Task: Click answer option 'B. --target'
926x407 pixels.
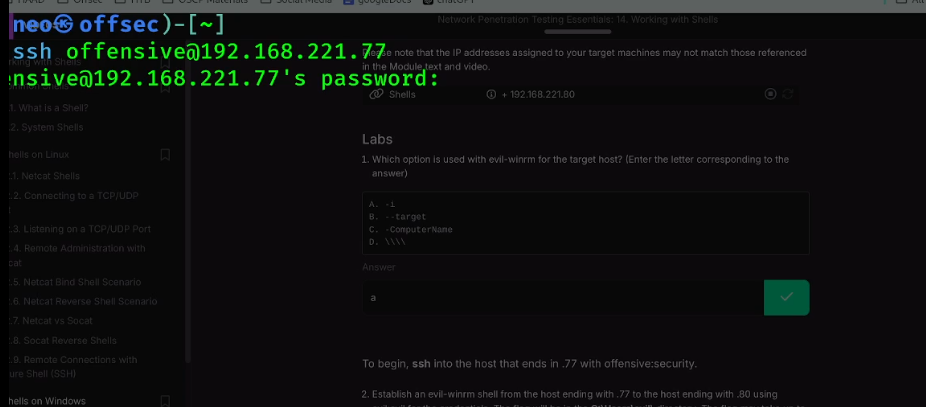Action: (x=397, y=217)
